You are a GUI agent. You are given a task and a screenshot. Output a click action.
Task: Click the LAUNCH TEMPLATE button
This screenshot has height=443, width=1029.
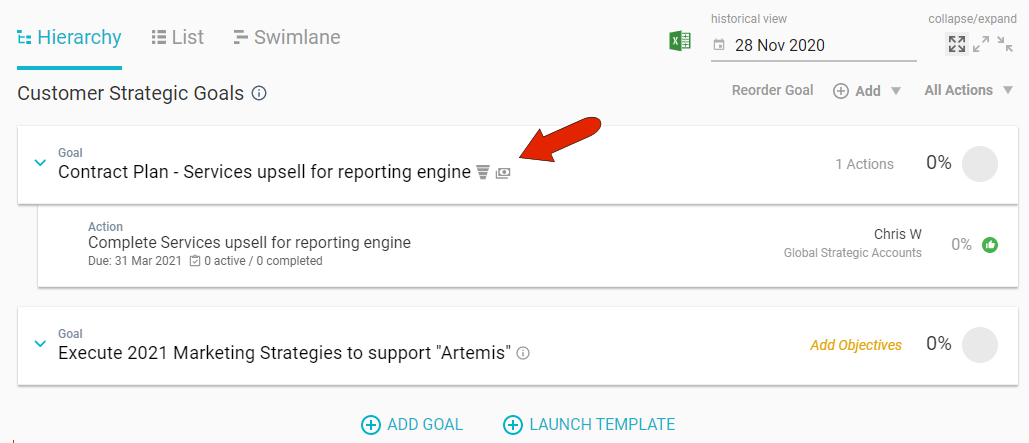589,424
